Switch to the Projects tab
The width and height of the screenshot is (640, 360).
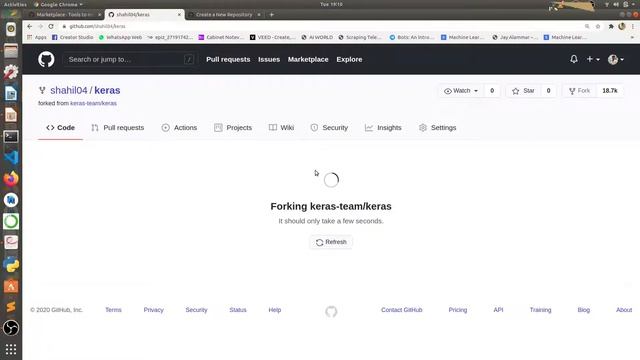tap(233, 128)
